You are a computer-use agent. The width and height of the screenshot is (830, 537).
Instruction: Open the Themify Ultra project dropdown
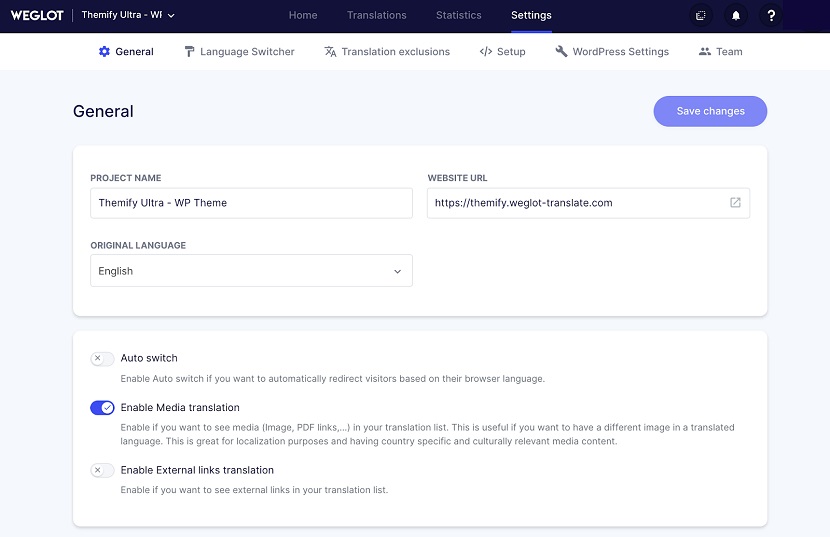(x=128, y=15)
